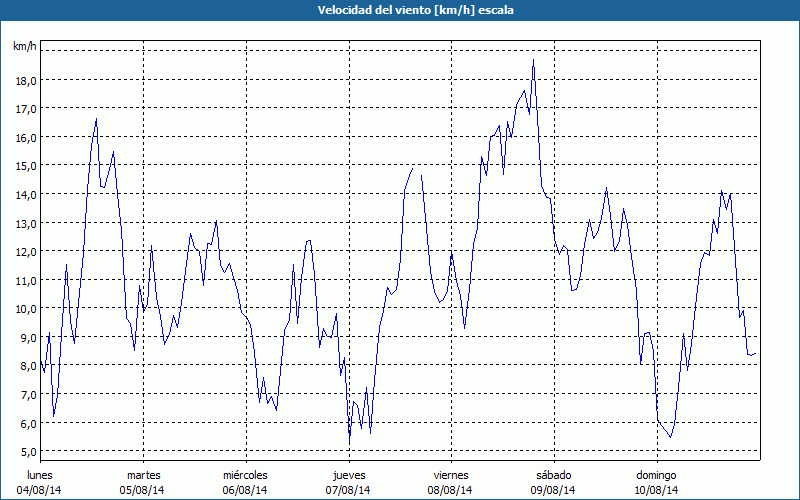Screen dimensions: 800x500
Task: Pick the "jueves" day label
Action: point(348,475)
